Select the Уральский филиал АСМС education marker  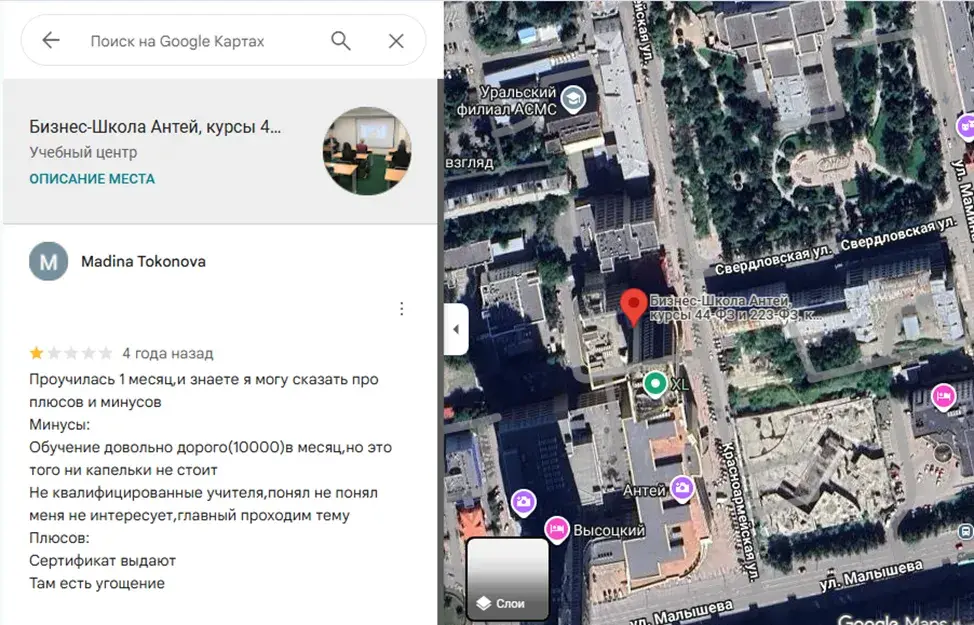point(573,99)
